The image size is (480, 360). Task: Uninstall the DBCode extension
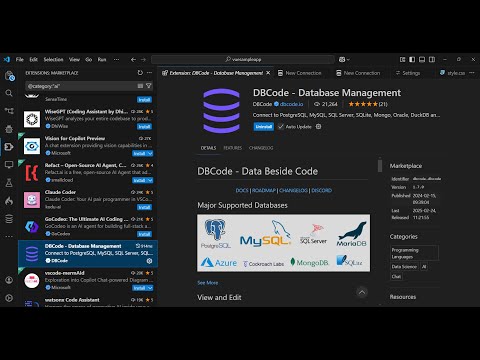(x=264, y=127)
